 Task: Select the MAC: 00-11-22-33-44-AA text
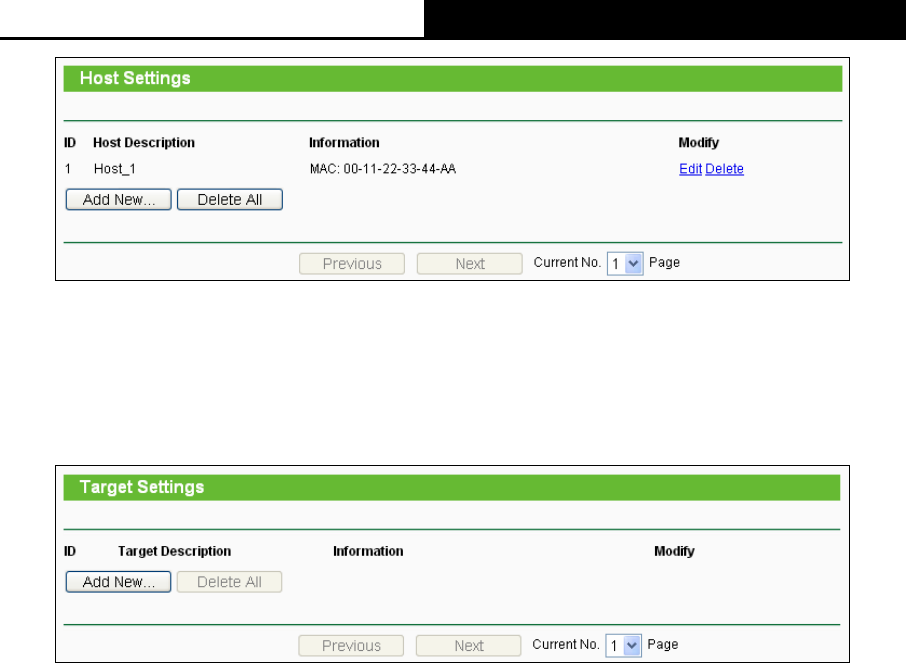[383, 169]
